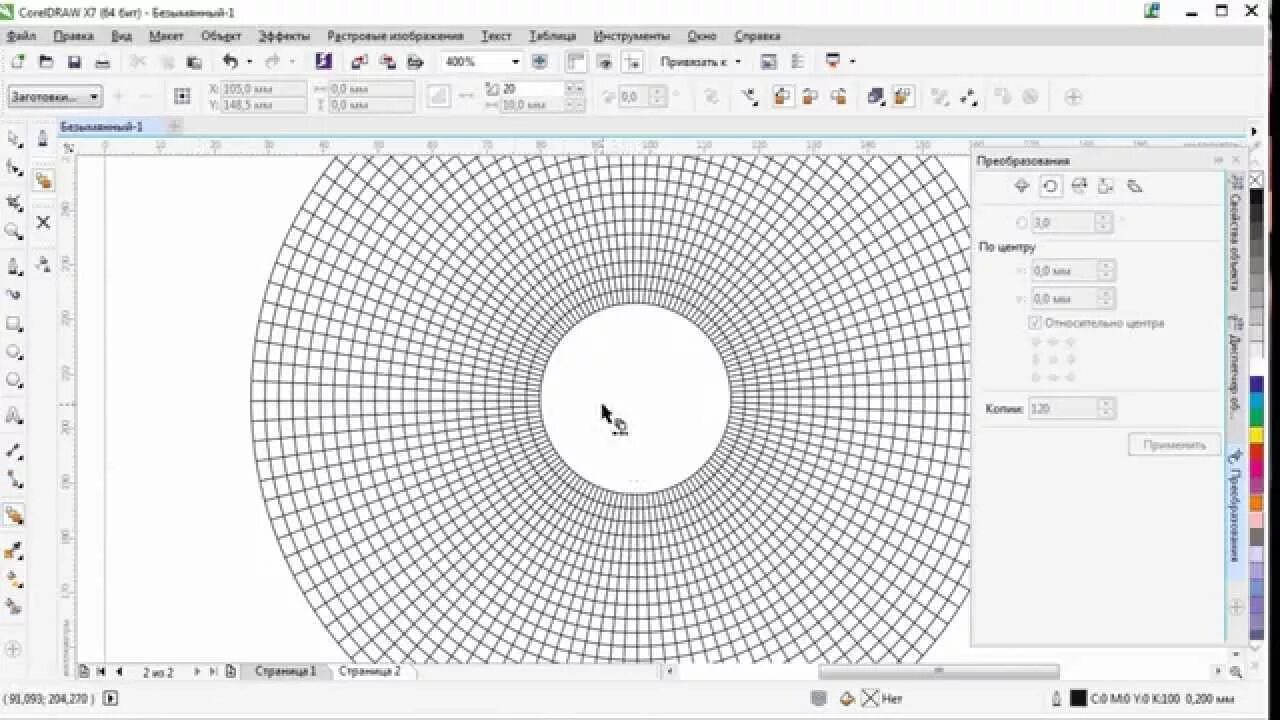Click the 'Безымянный-1' document tab
The width and height of the screenshot is (1280, 720).
(101, 127)
